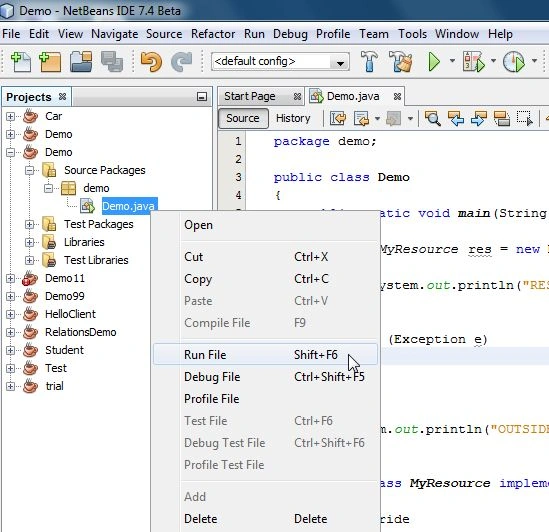Toggle the History view button
This screenshot has height=532, width=549.
pyautogui.click(x=293, y=118)
